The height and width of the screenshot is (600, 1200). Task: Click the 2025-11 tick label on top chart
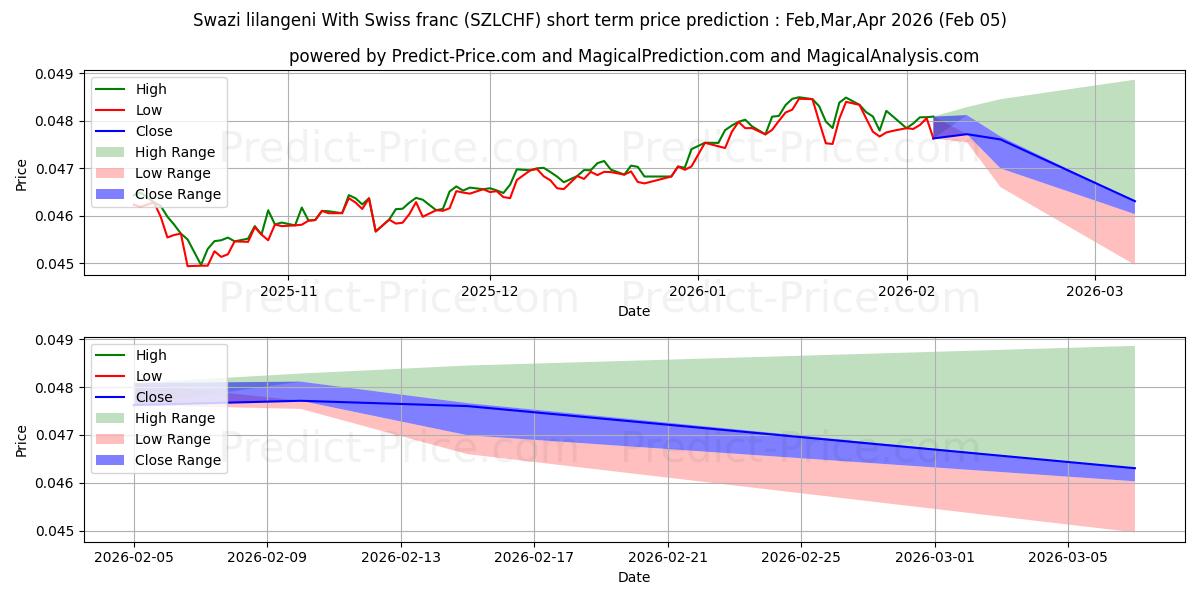pos(288,291)
